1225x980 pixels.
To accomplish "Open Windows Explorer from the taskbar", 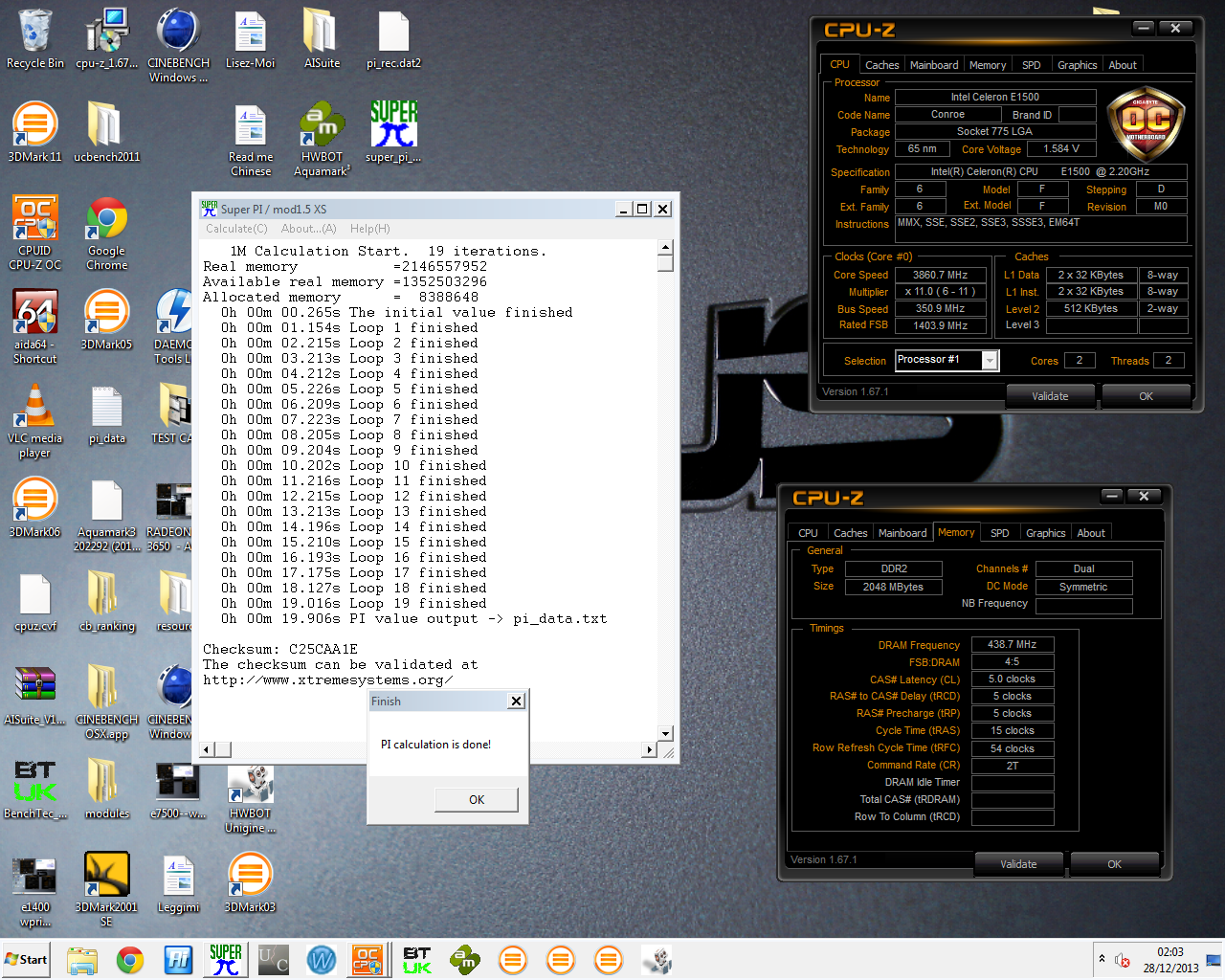I will (81, 960).
